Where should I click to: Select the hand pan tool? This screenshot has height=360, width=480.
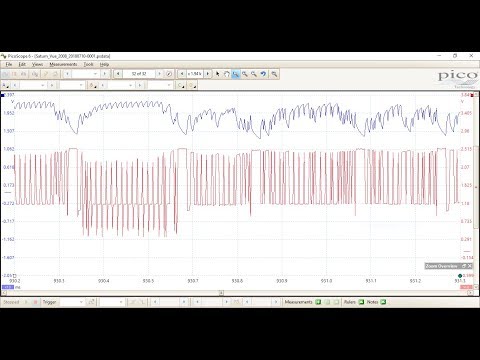point(227,74)
